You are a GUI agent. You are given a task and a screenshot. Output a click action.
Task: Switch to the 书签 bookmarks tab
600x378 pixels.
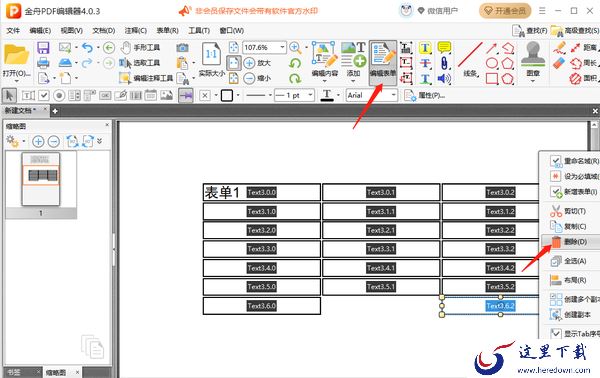15,372
